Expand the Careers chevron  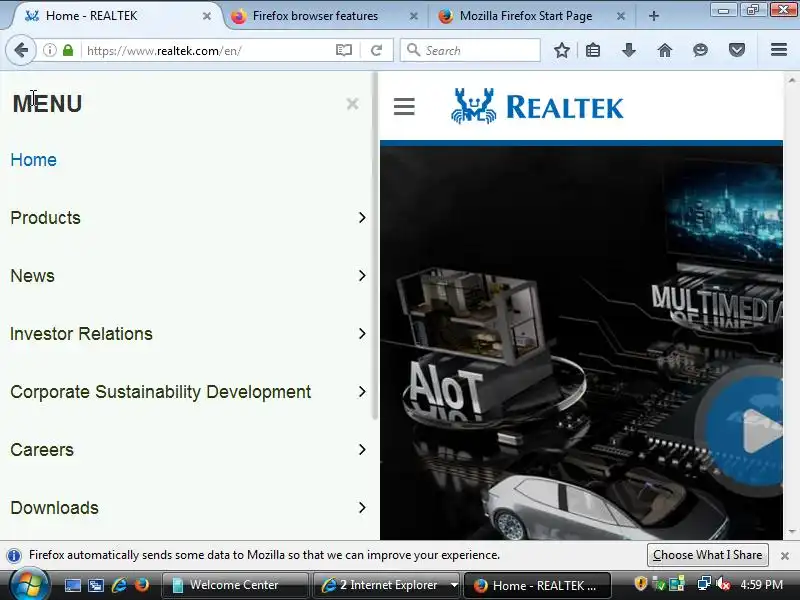[x=362, y=449]
